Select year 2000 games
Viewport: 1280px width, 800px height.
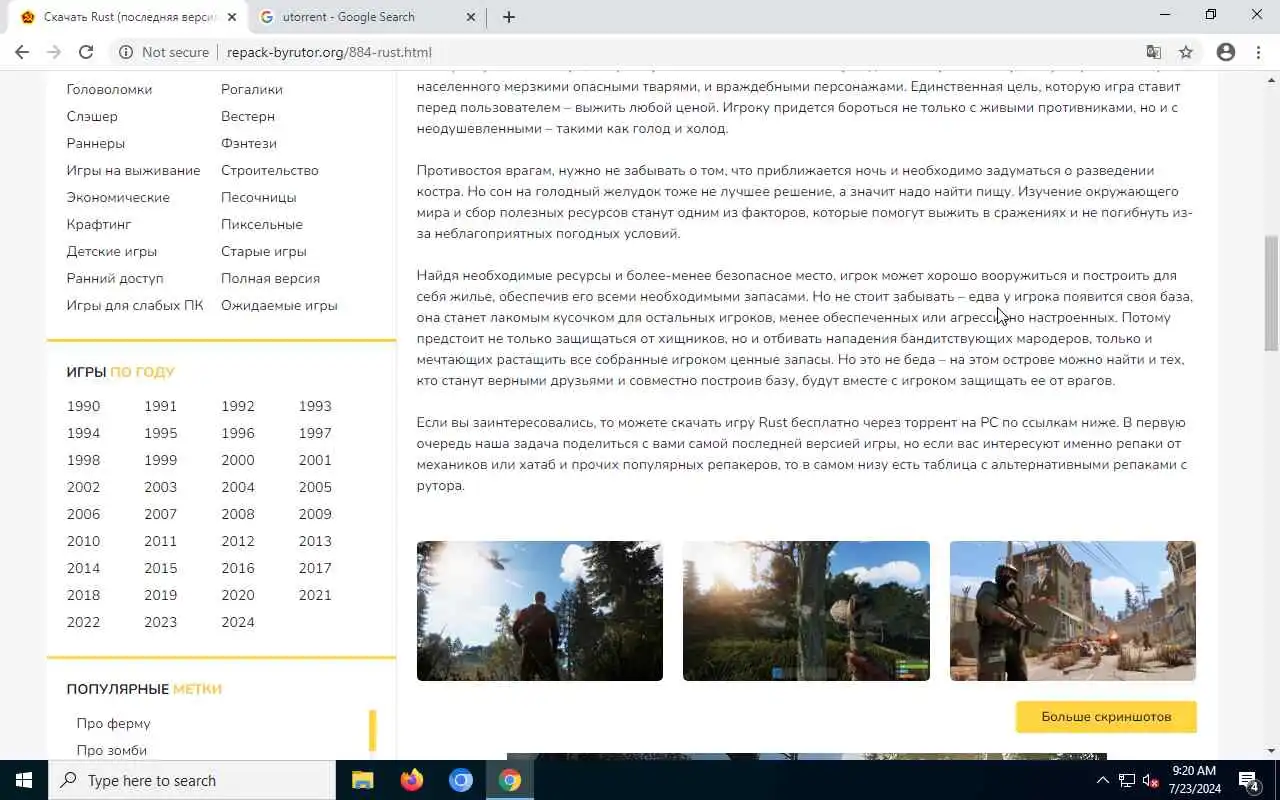tap(238, 460)
